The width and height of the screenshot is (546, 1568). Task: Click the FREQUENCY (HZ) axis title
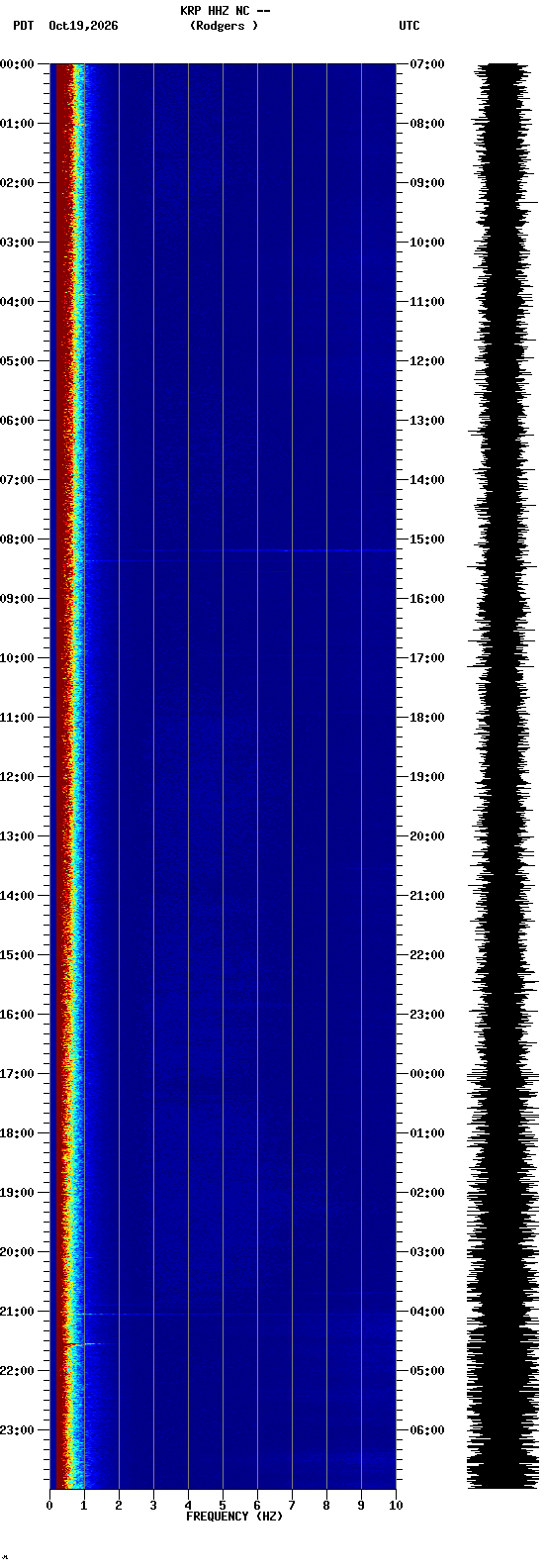point(234,1517)
